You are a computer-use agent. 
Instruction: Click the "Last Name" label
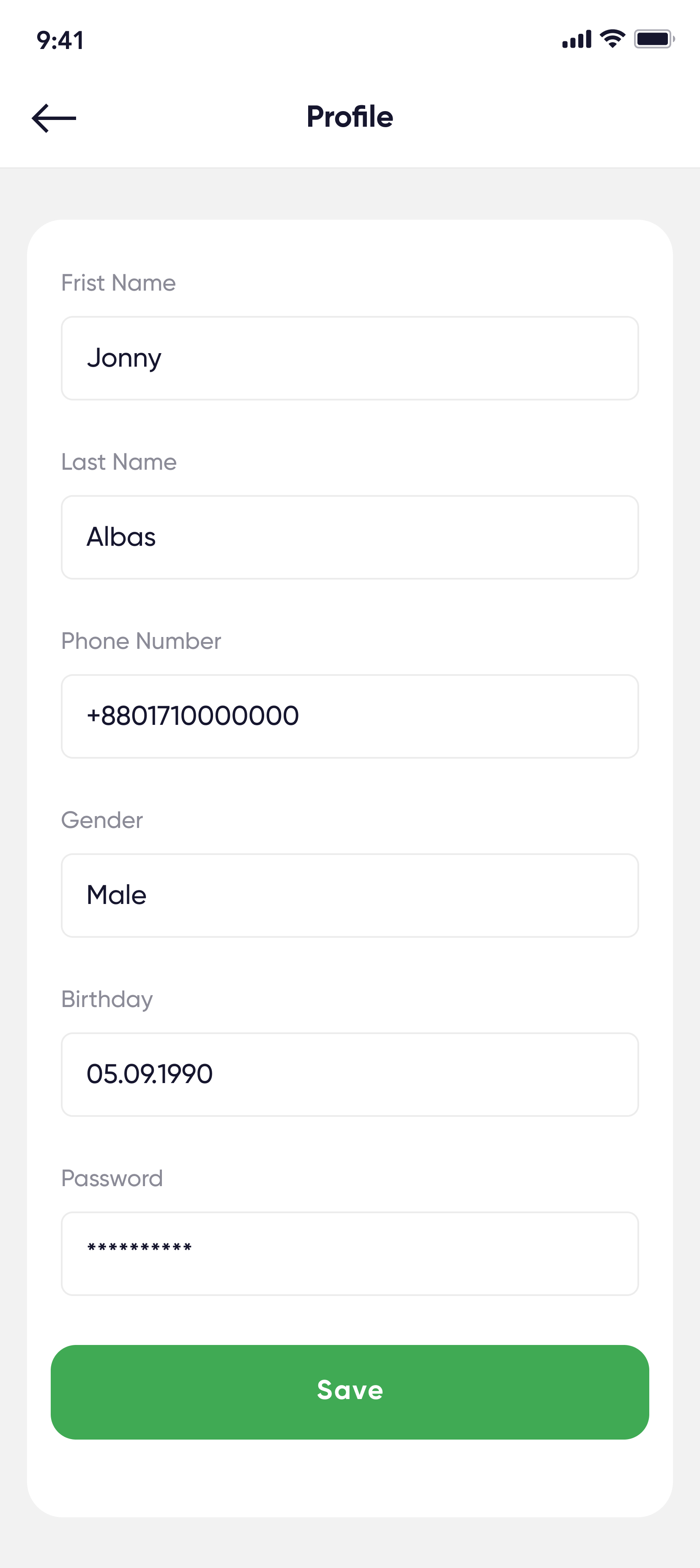[x=119, y=462]
